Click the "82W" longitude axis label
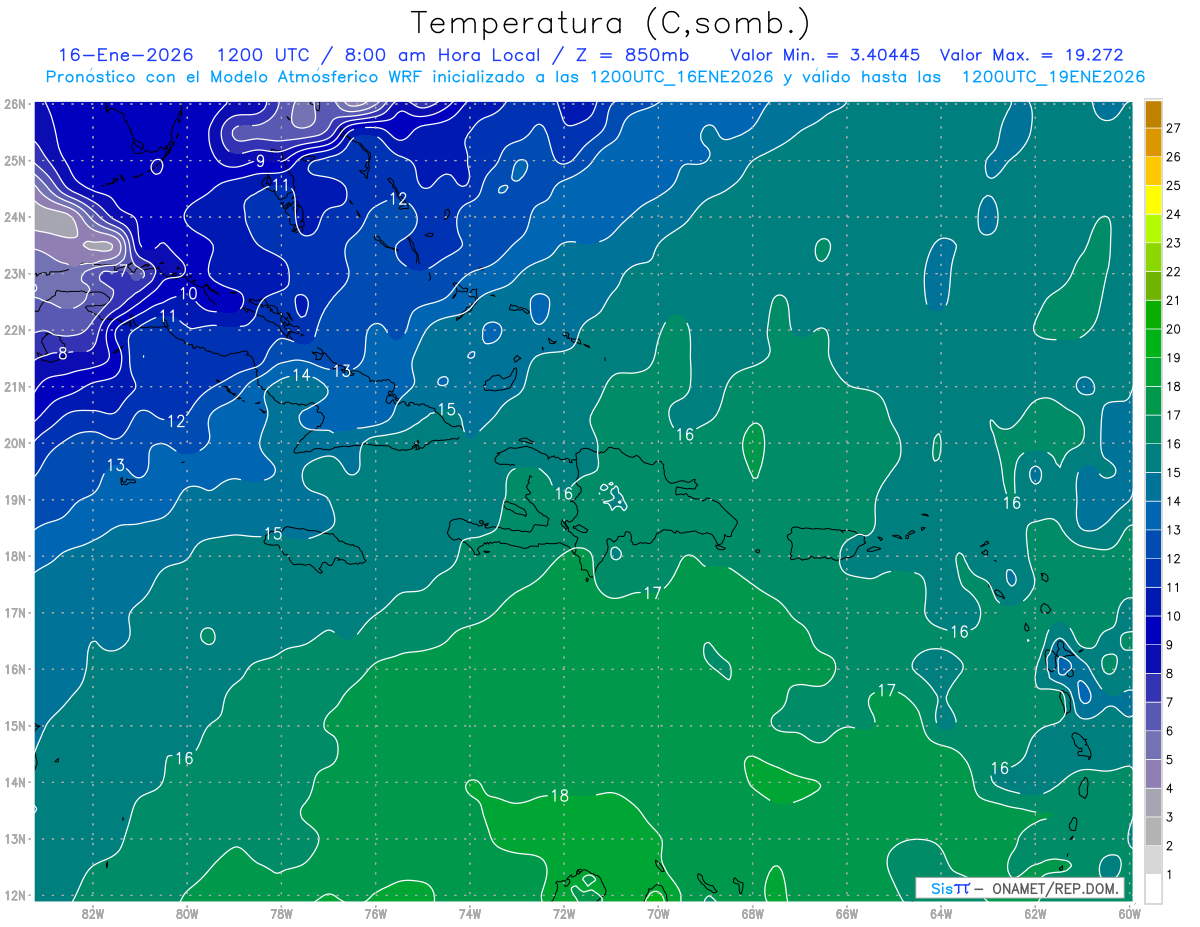Screen dimensions: 1200x927 point(93,912)
